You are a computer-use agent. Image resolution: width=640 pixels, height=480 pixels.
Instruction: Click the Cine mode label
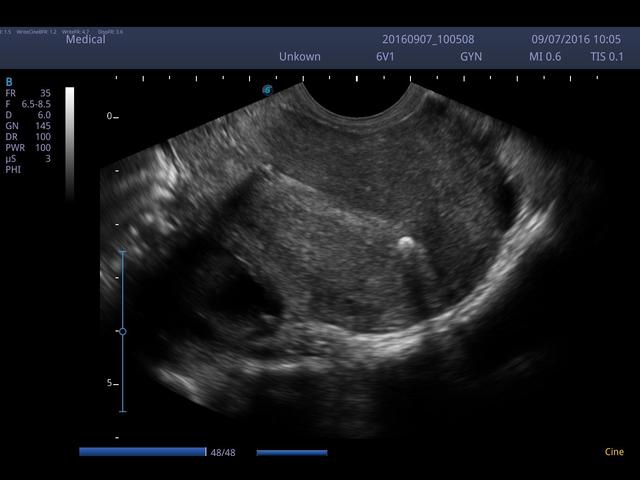[614, 452]
